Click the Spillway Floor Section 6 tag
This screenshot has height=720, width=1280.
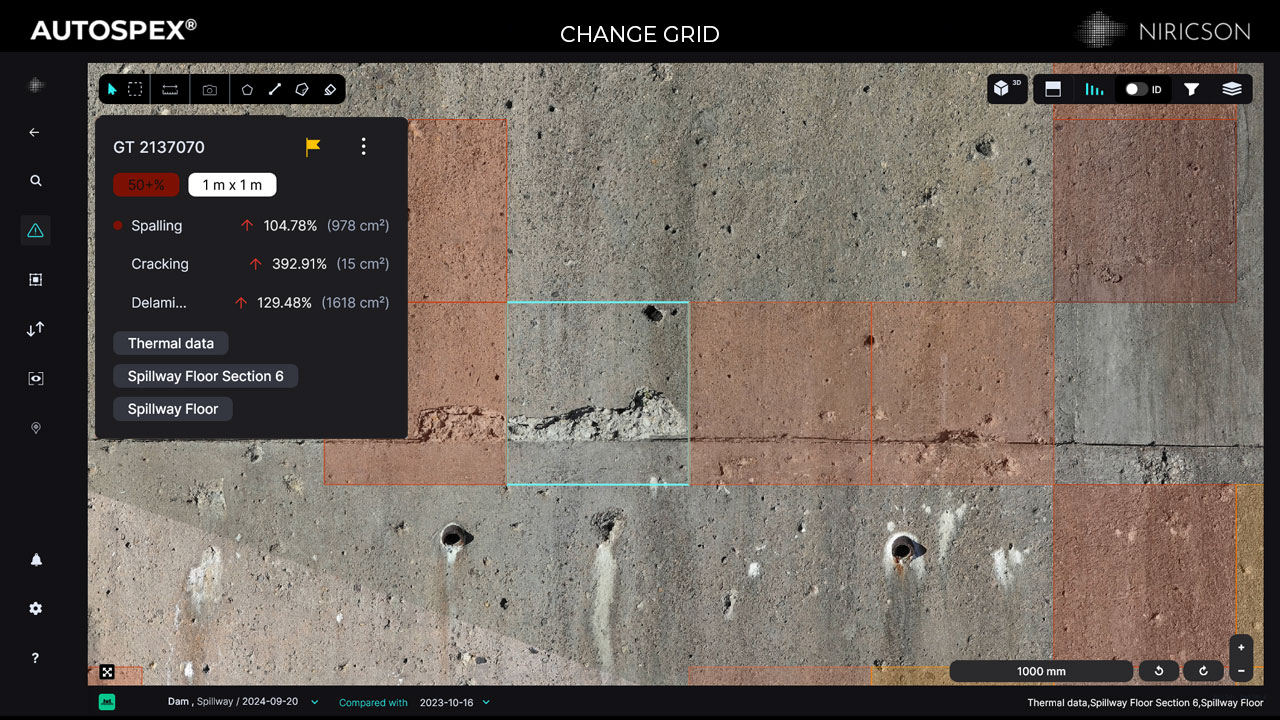point(205,376)
